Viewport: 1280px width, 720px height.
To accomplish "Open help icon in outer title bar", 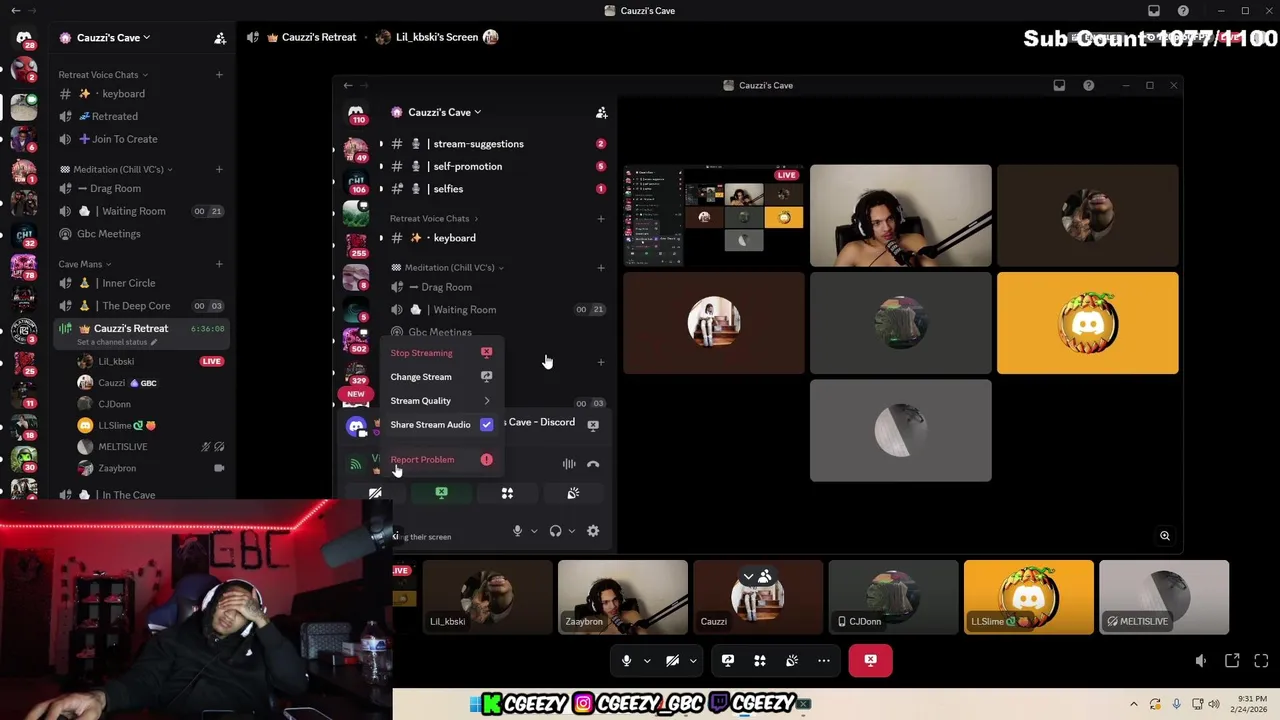I will pos(1184,11).
